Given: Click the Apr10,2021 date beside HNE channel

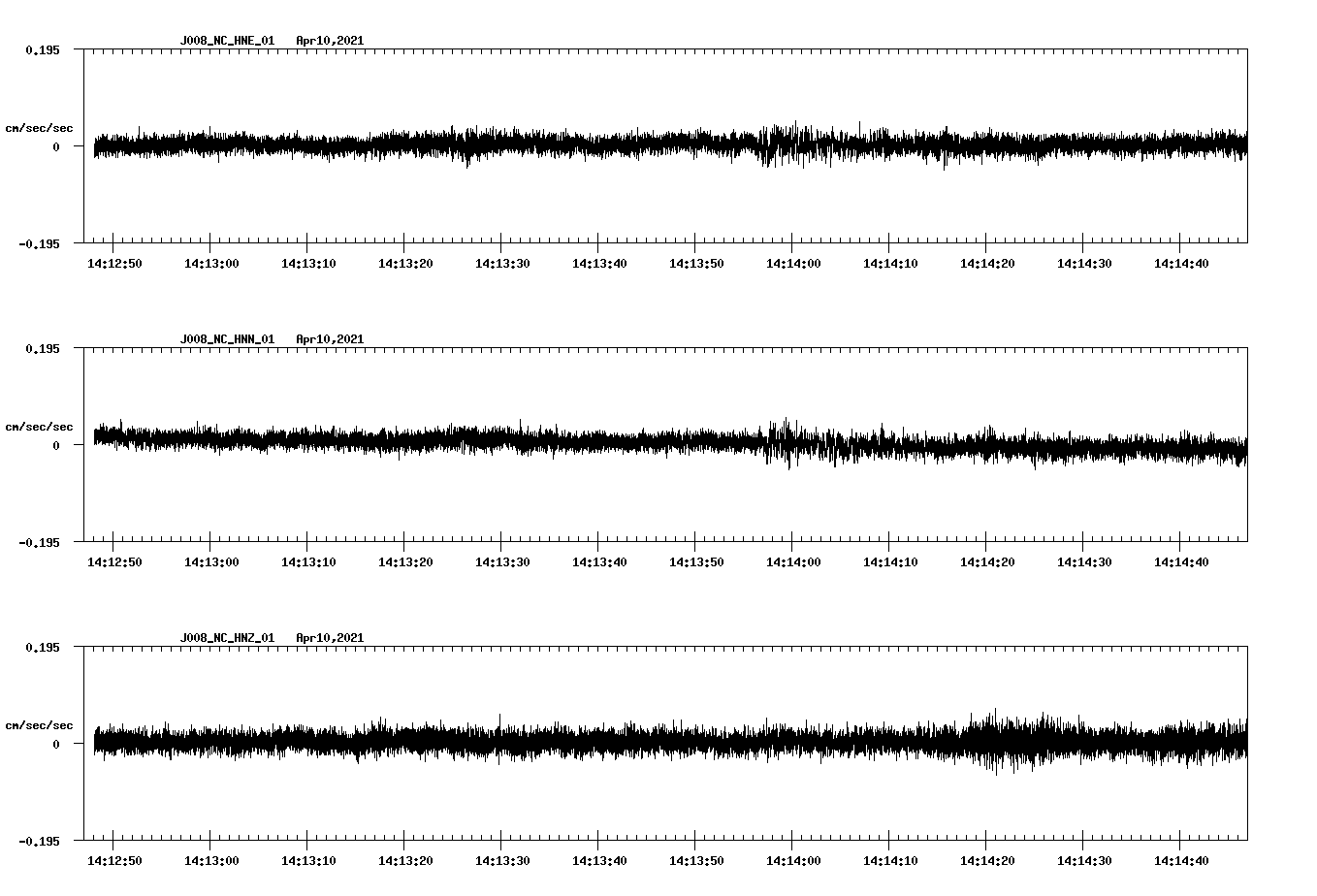Looking at the screenshot, I should point(331,41).
